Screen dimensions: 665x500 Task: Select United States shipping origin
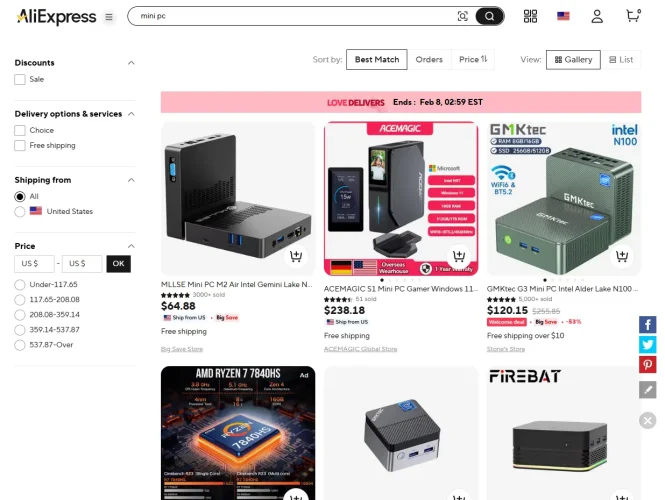tap(20, 212)
